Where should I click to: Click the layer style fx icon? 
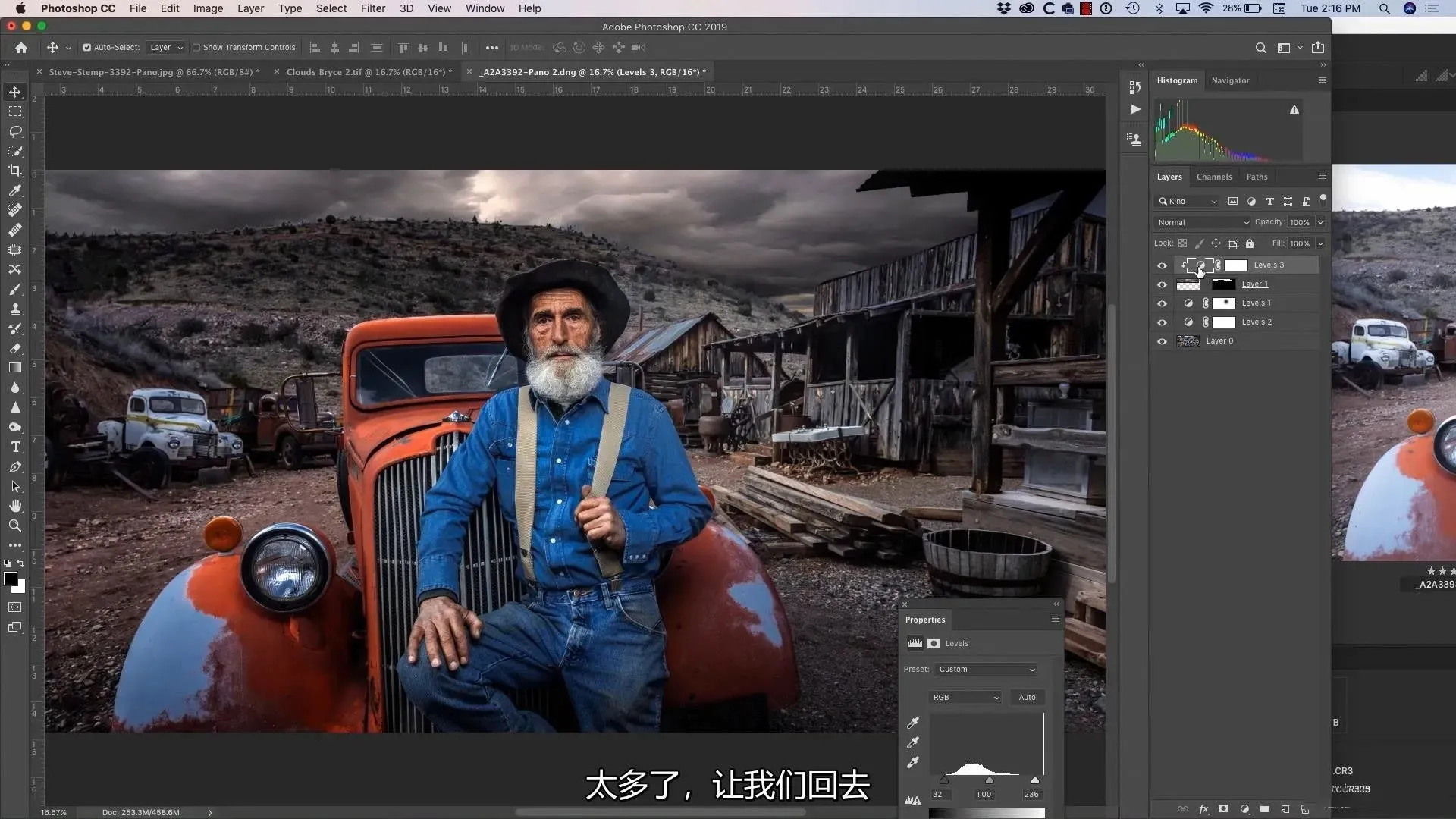tap(1203, 809)
